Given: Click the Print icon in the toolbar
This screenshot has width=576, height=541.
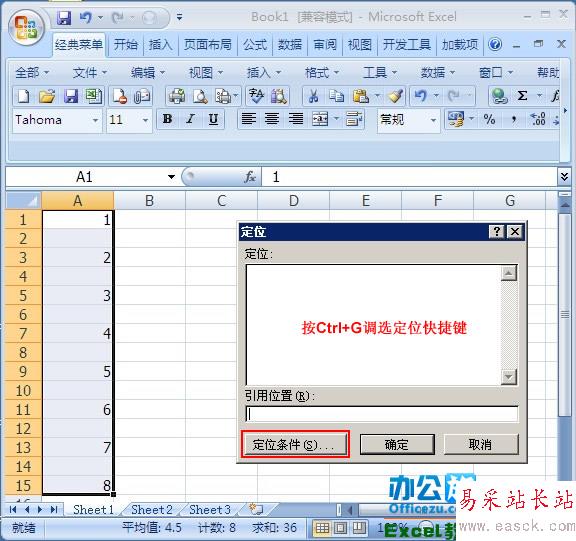Looking at the screenshot, I should 176,96.
